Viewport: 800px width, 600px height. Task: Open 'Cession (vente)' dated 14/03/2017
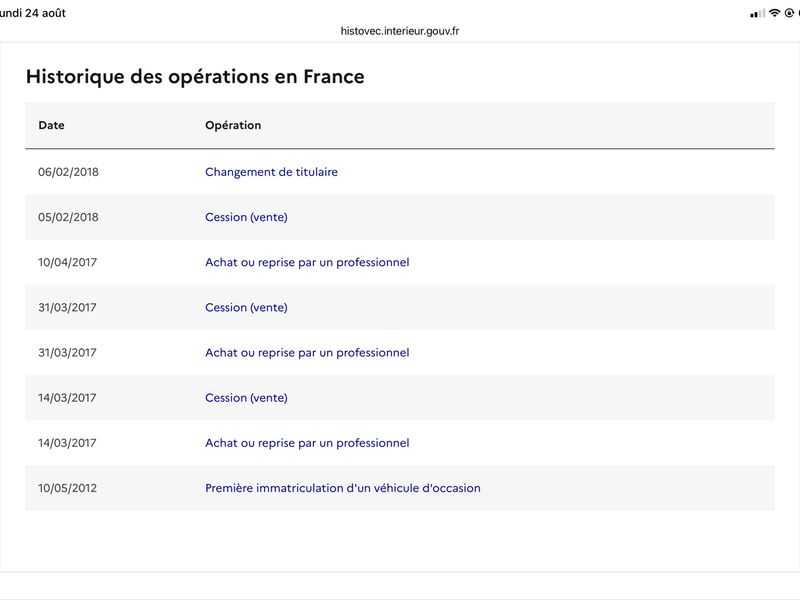(246, 397)
